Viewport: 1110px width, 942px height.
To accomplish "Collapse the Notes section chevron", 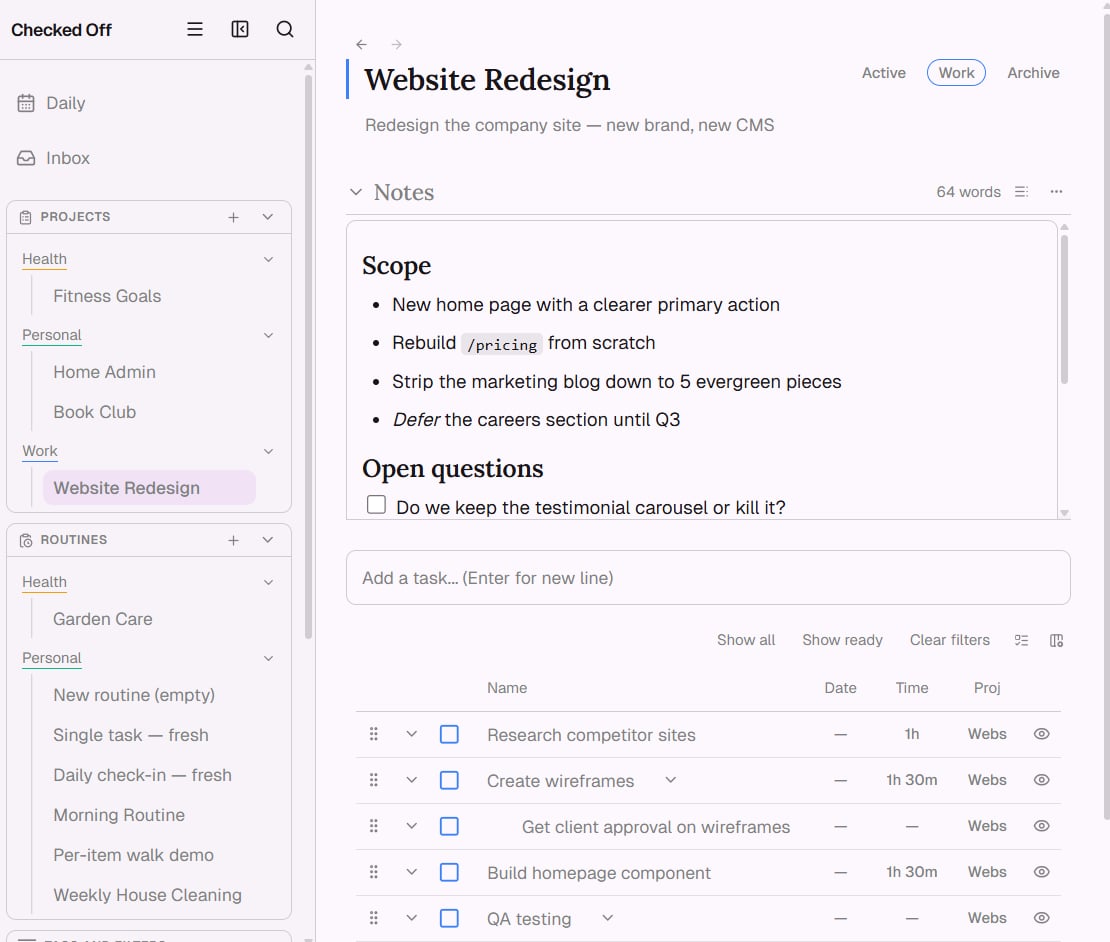I will [x=356, y=192].
